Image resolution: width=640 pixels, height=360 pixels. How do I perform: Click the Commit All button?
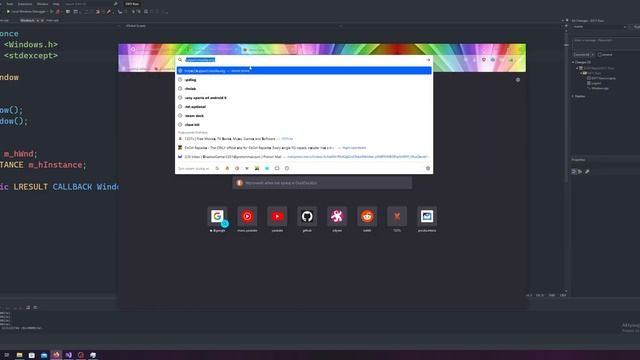581,55
